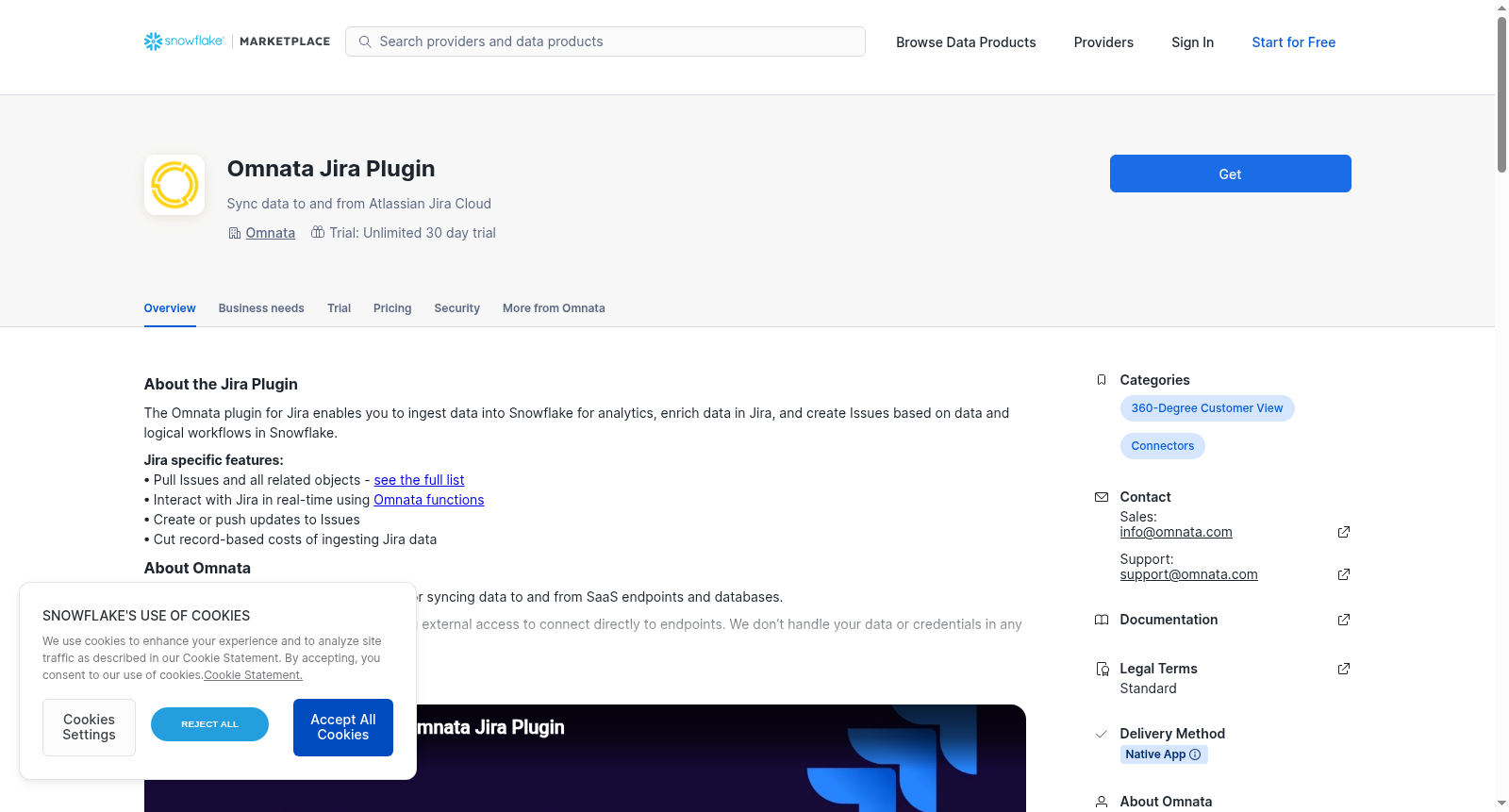
Task: Open the Omnata provider link
Action: click(271, 233)
